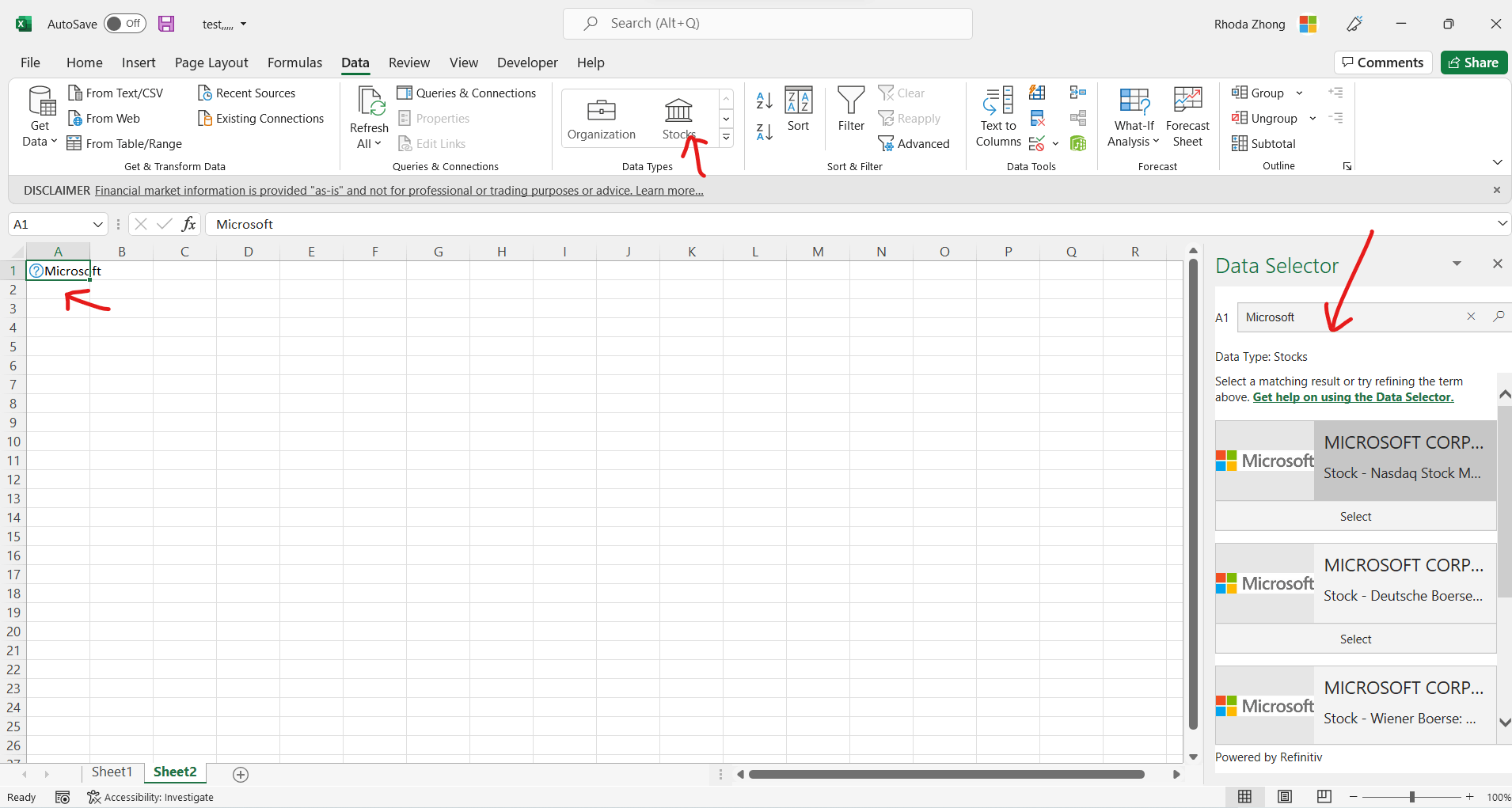
Task: Launch Text to Columns wizard
Action: [x=998, y=117]
